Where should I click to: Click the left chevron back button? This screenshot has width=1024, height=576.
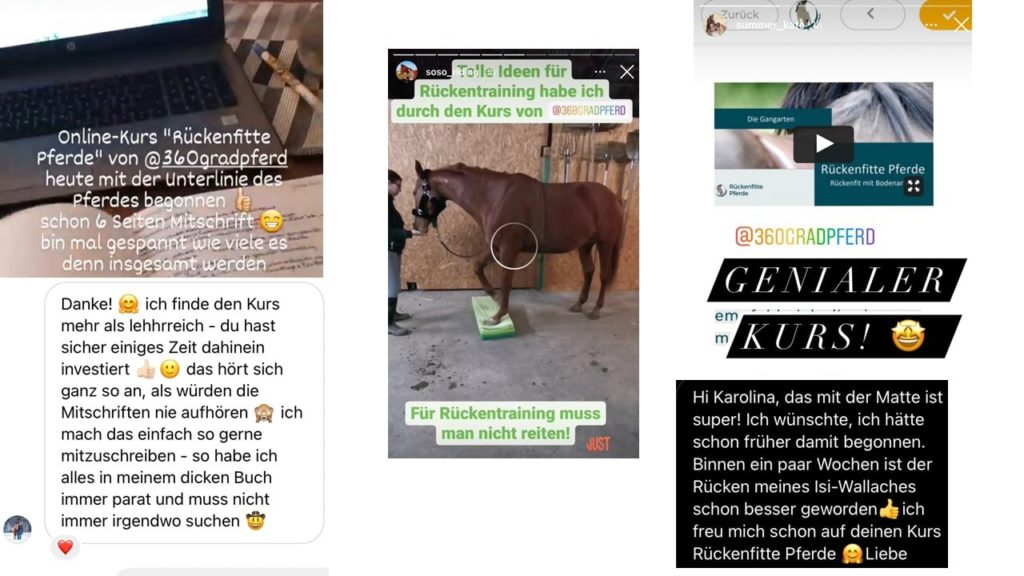[x=872, y=14]
